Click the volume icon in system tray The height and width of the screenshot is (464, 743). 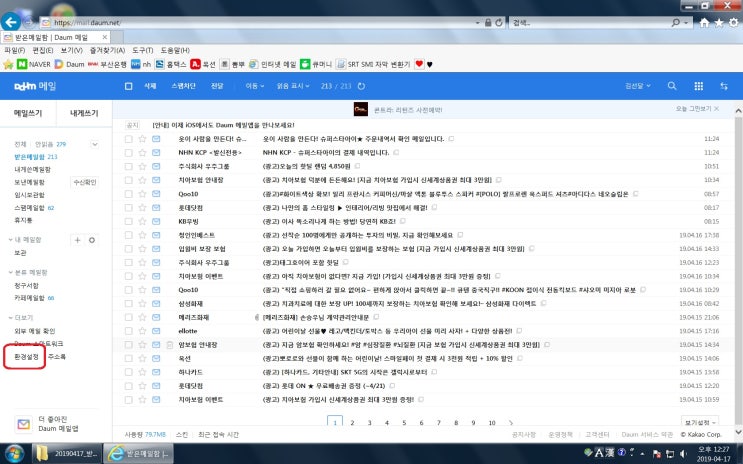click(683, 454)
